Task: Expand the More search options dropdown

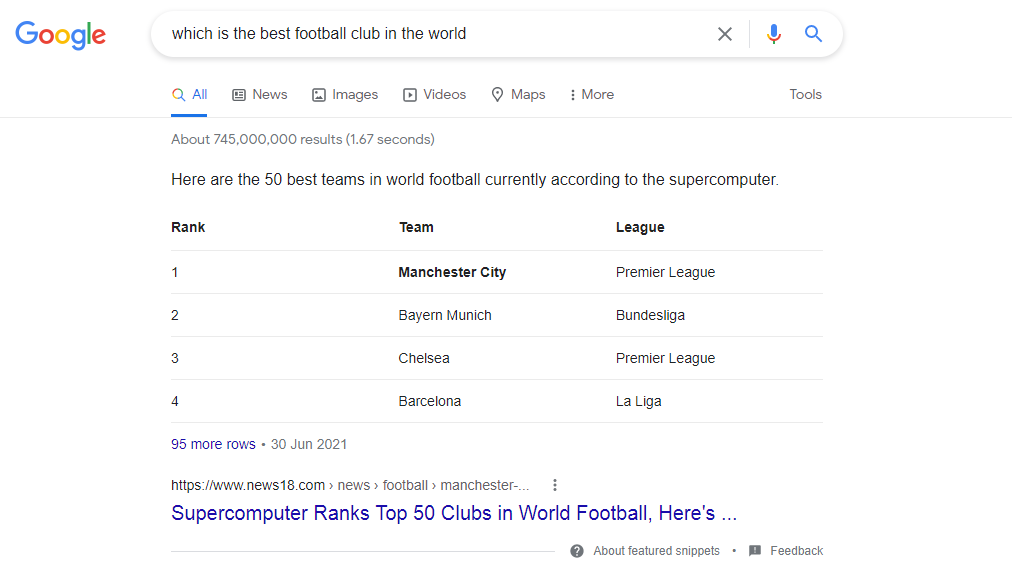Action: tap(591, 94)
